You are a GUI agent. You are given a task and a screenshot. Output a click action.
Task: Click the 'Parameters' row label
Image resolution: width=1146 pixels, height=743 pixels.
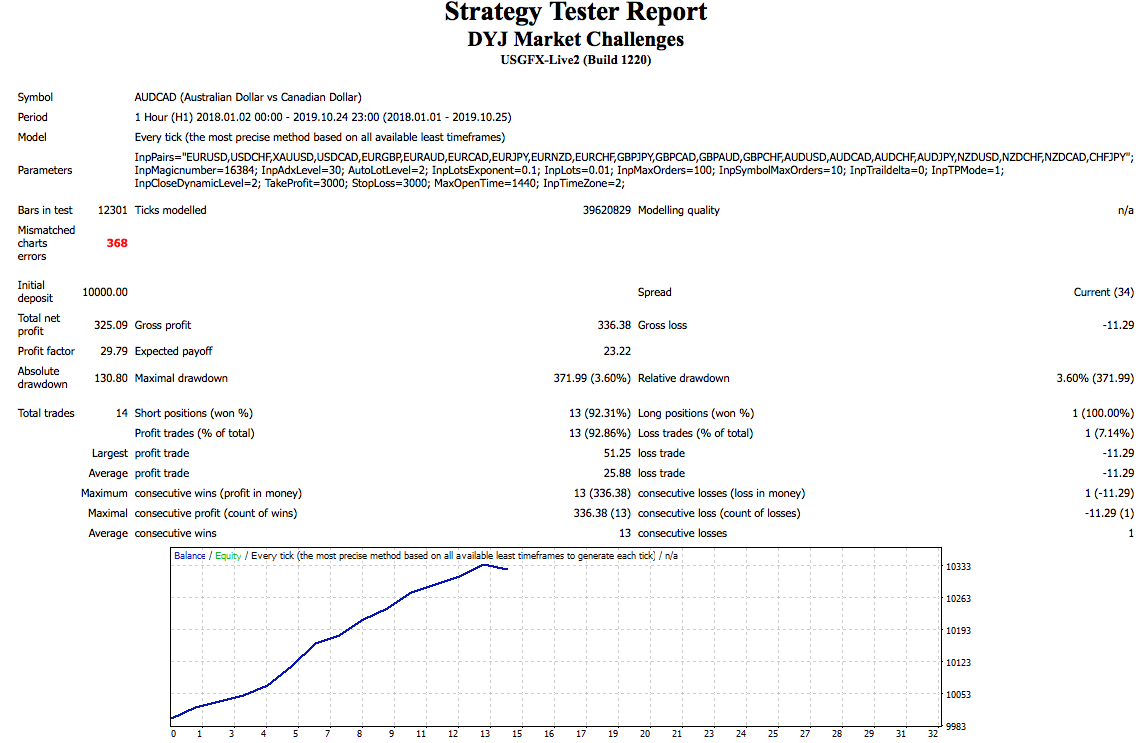pos(45,170)
